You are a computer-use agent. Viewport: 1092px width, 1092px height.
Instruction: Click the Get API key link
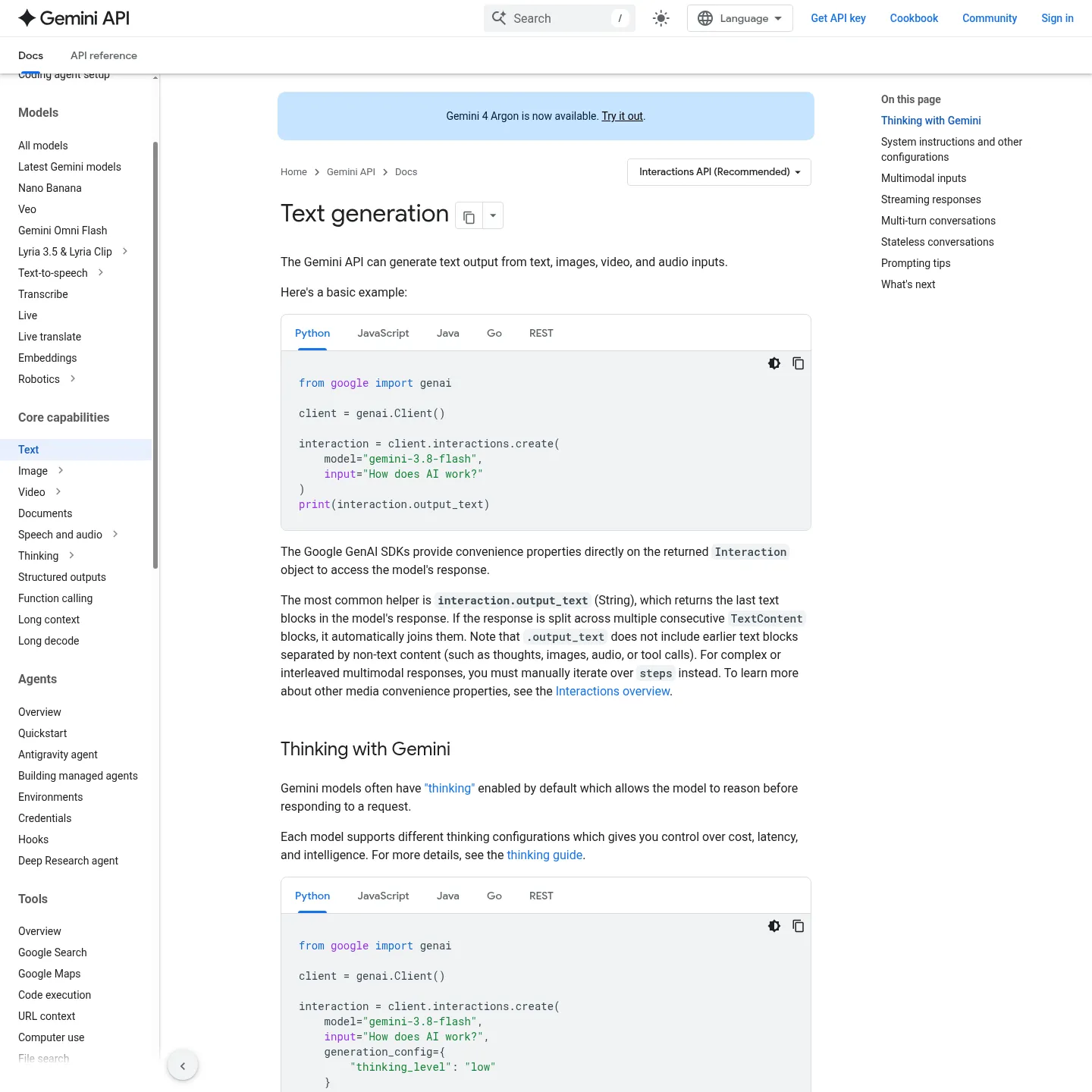point(838,18)
